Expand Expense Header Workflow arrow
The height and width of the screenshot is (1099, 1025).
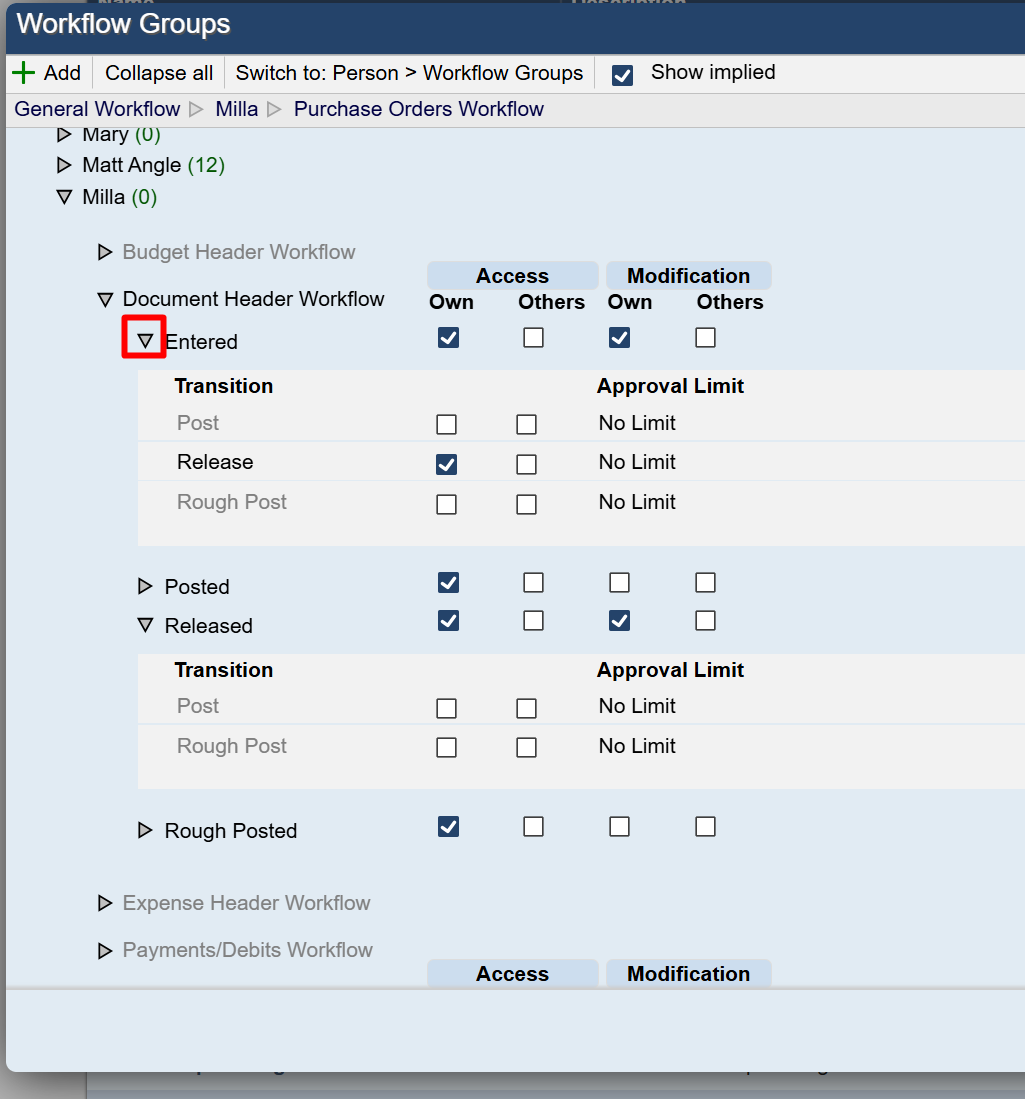tap(105, 903)
